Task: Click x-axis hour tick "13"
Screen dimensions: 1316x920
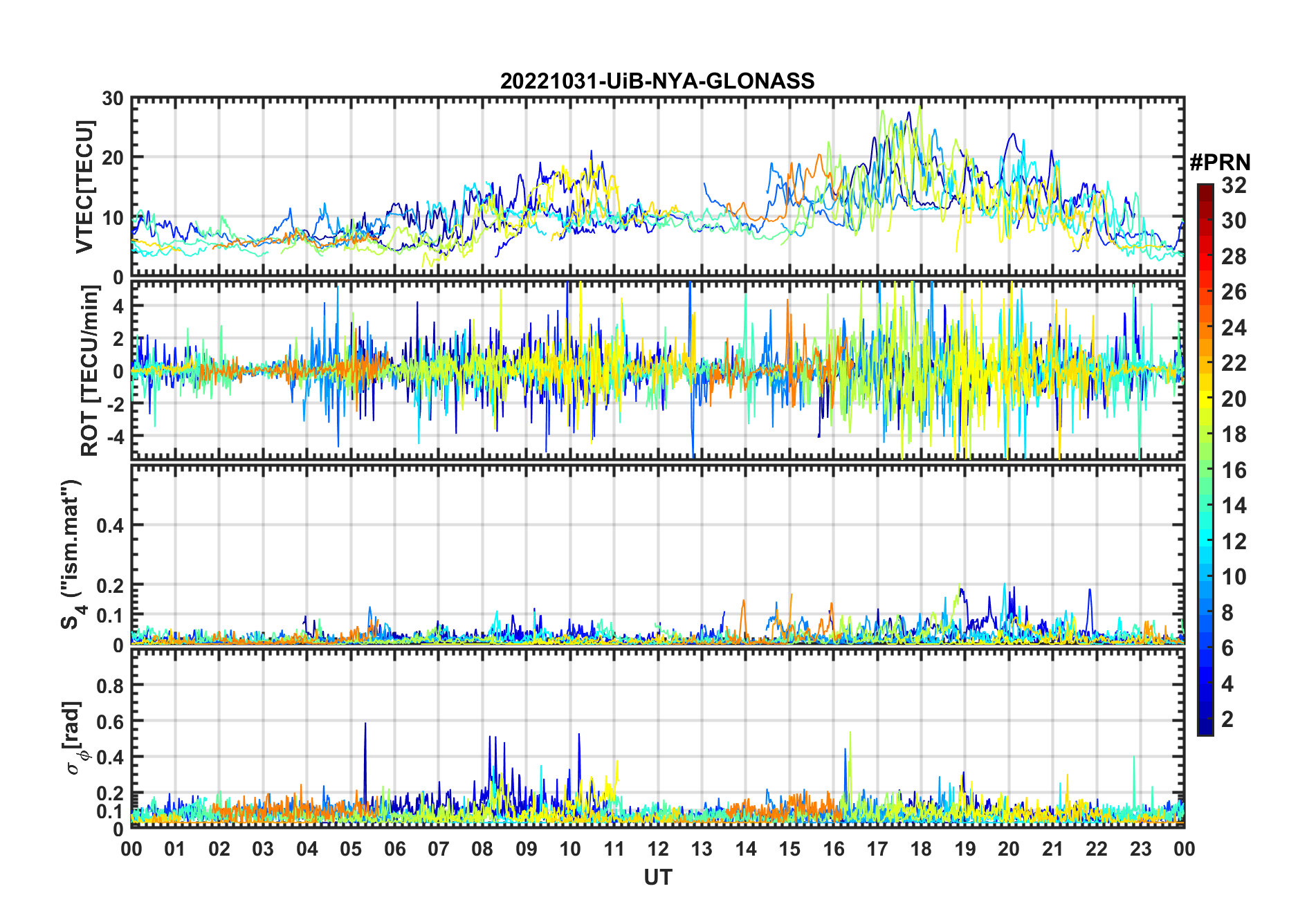Action: tap(702, 849)
